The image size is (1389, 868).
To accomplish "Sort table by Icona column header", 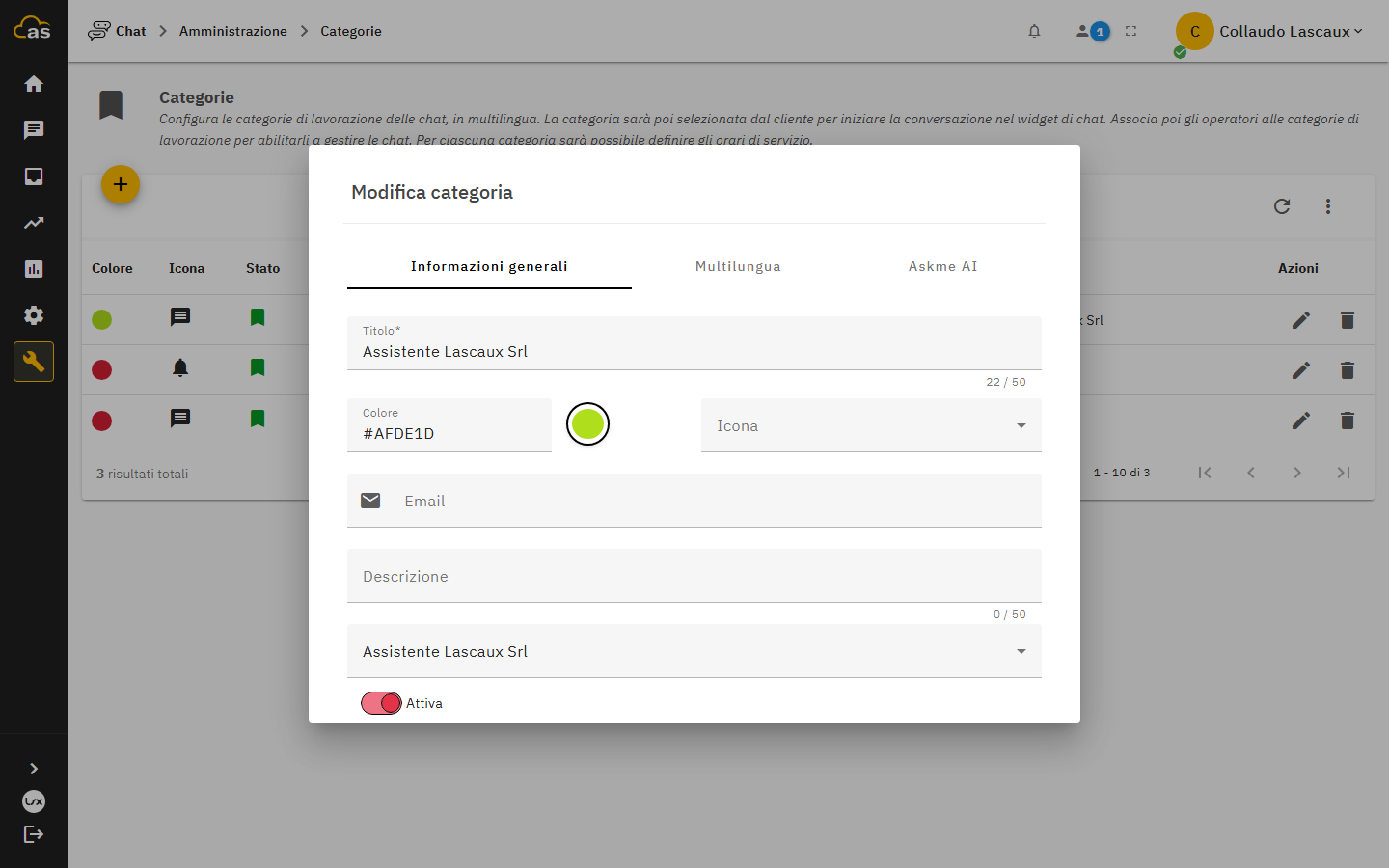I will pos(186,268).
